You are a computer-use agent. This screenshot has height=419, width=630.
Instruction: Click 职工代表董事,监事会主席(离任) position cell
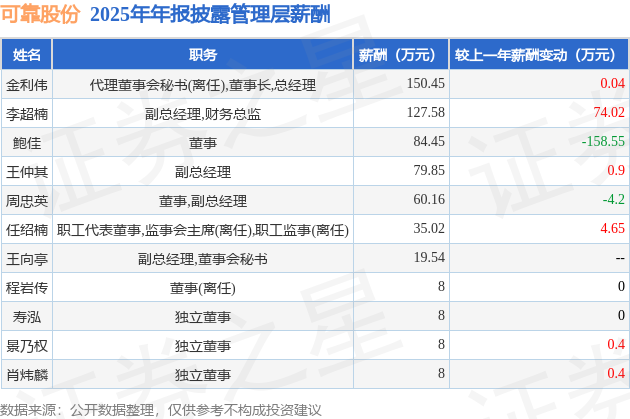203,230
